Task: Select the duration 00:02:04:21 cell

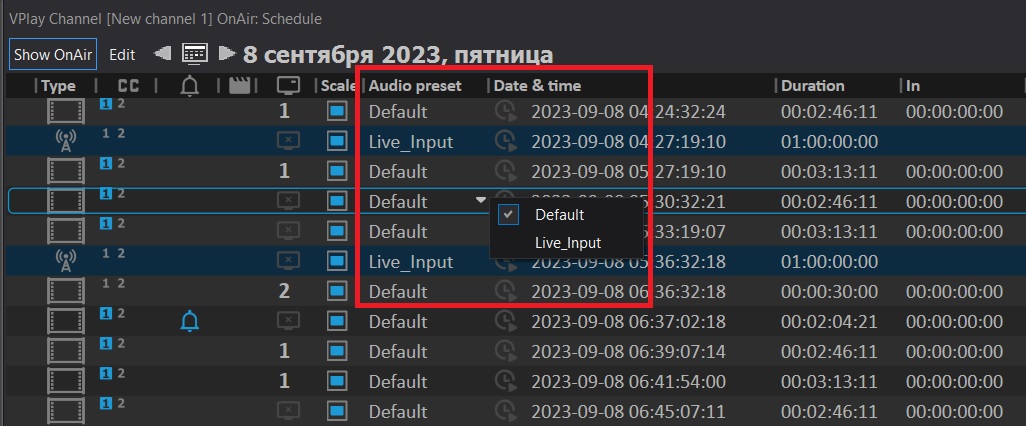Action: [x=828, y=321]
